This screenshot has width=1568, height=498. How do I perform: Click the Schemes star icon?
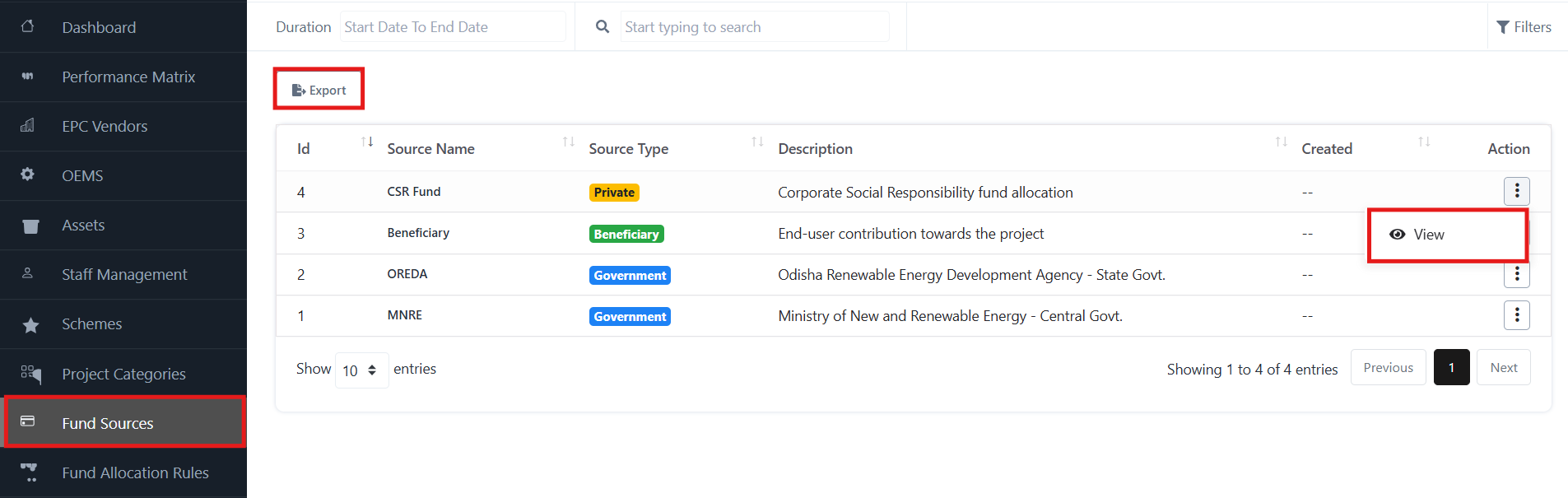30,325
